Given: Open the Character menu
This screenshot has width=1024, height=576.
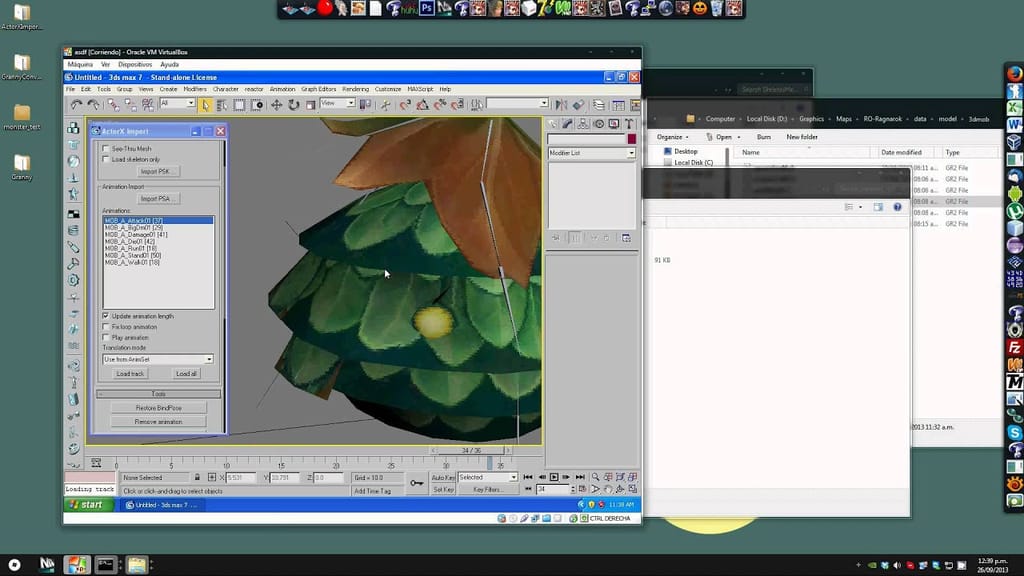Looking at the screenshot, I should (225, 89).
